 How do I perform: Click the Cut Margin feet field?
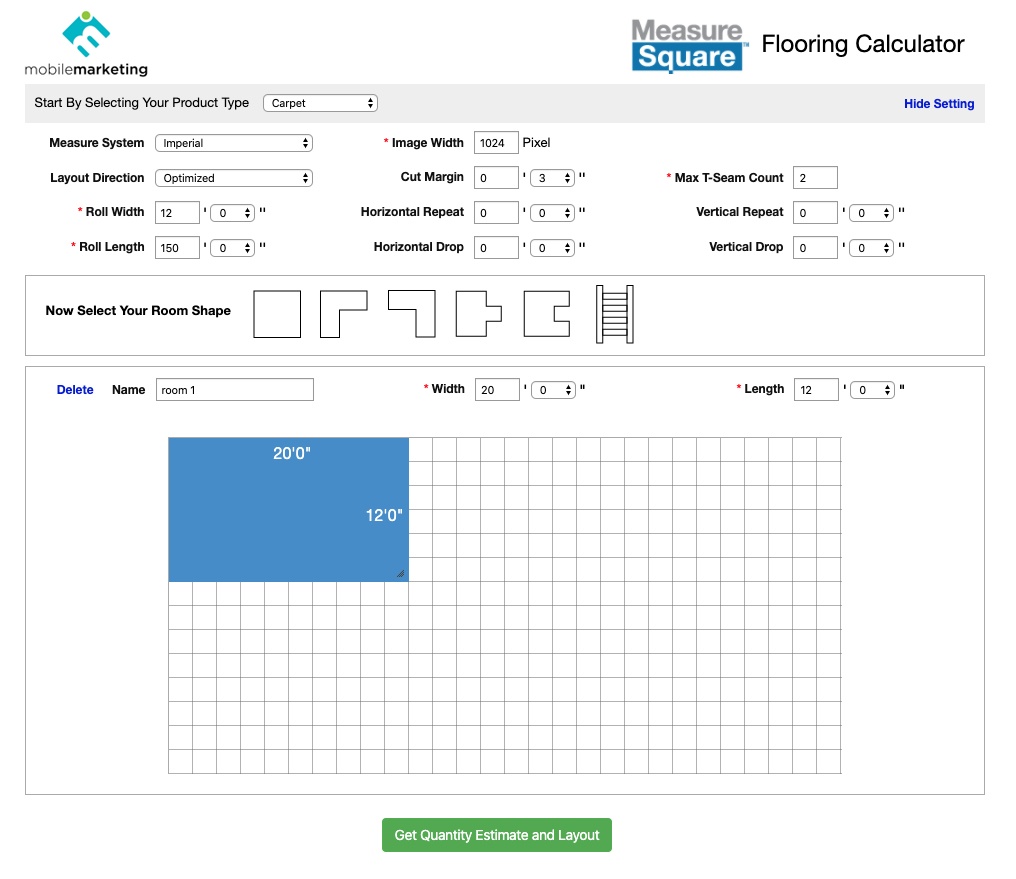[496, 177]
